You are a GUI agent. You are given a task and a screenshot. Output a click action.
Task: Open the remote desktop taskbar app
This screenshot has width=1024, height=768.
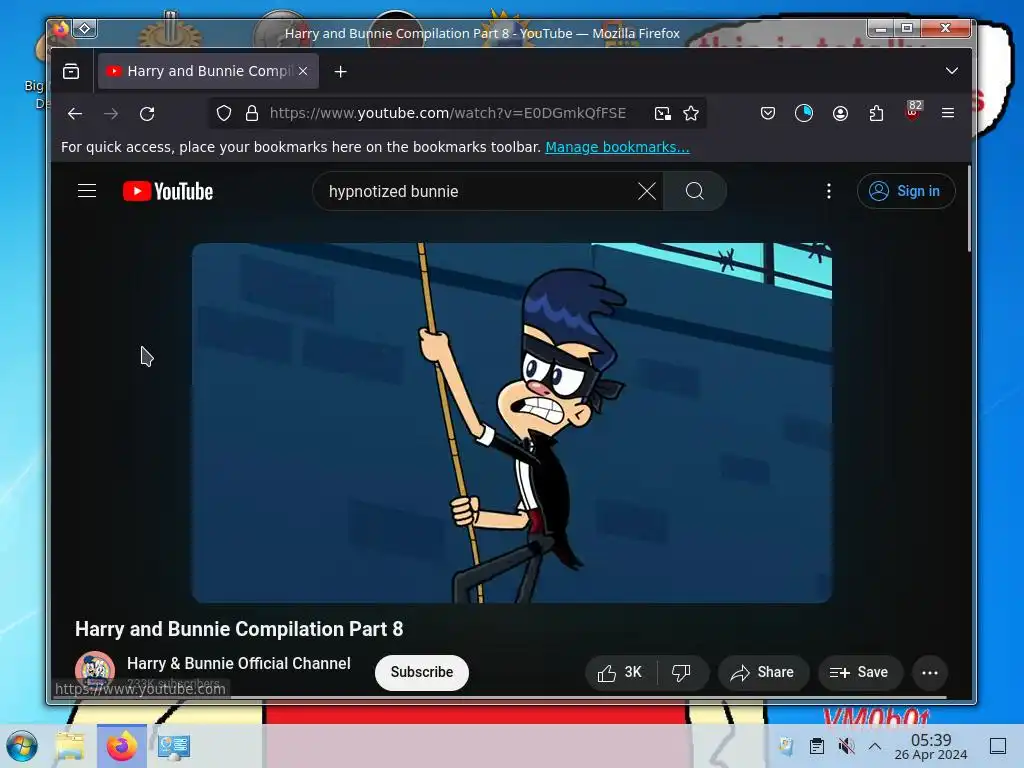pyautogui.click(x=174, y=746)
